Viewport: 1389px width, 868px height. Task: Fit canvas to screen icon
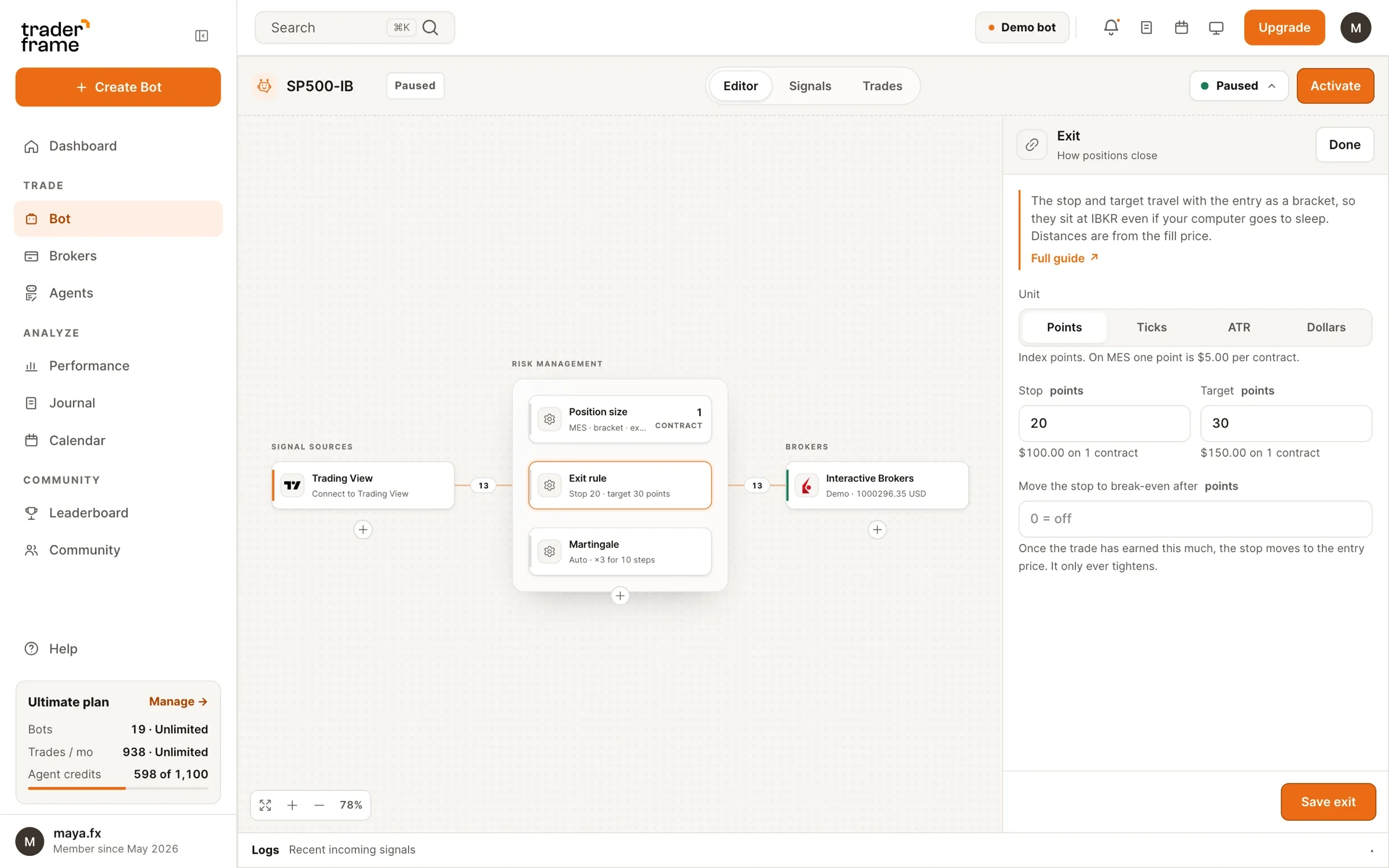coord(265,805)
